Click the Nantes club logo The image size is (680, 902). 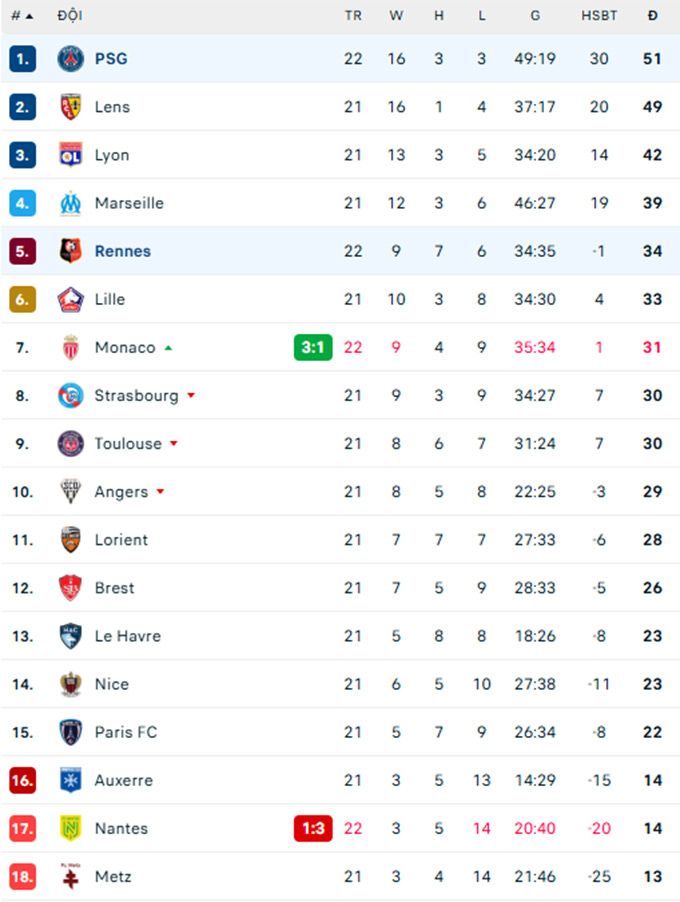[x=71, y=828]
